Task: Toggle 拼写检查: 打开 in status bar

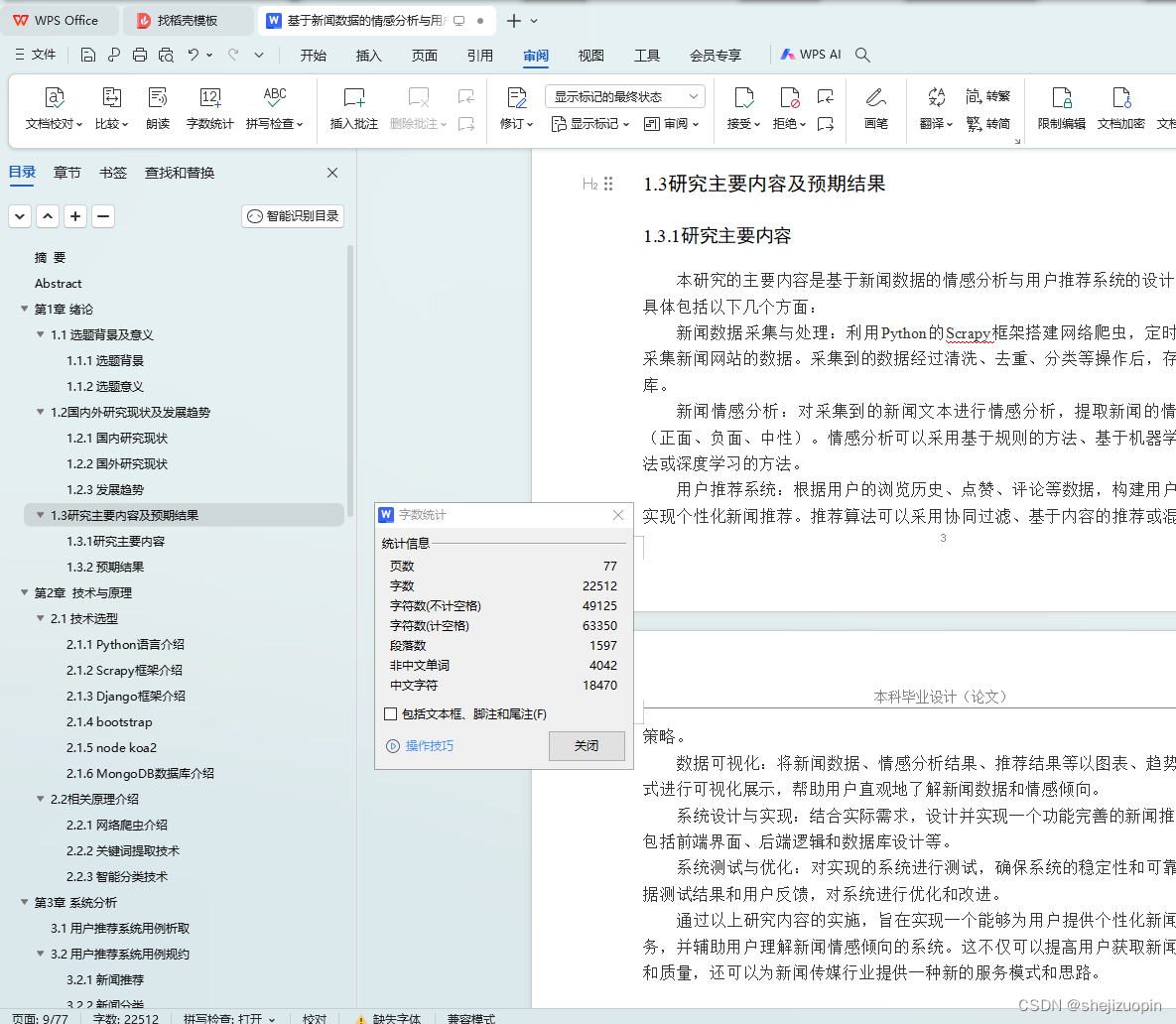Action: click(x=229, y=1018)
